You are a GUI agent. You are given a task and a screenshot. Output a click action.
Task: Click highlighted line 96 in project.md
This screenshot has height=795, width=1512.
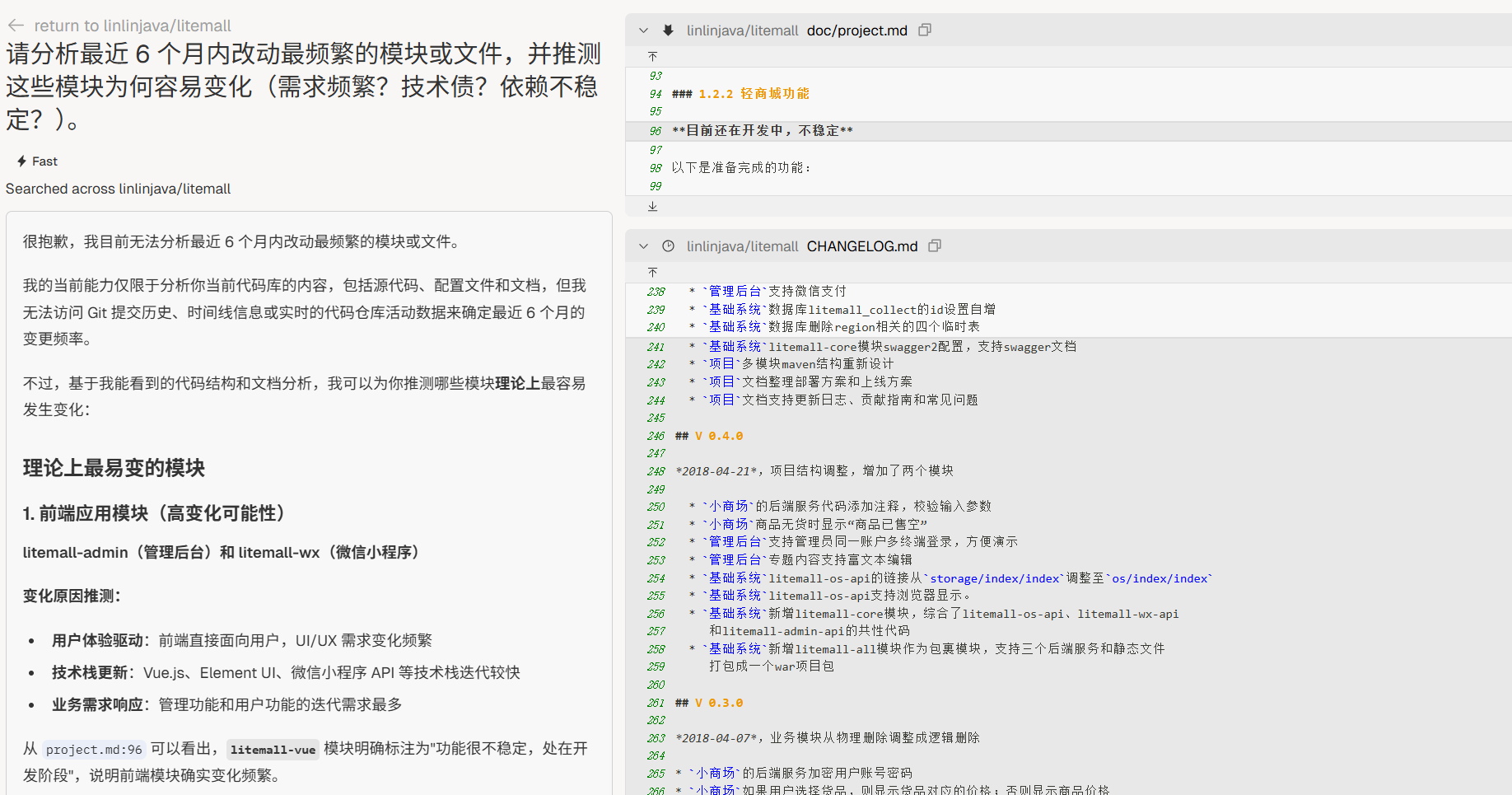762,131
